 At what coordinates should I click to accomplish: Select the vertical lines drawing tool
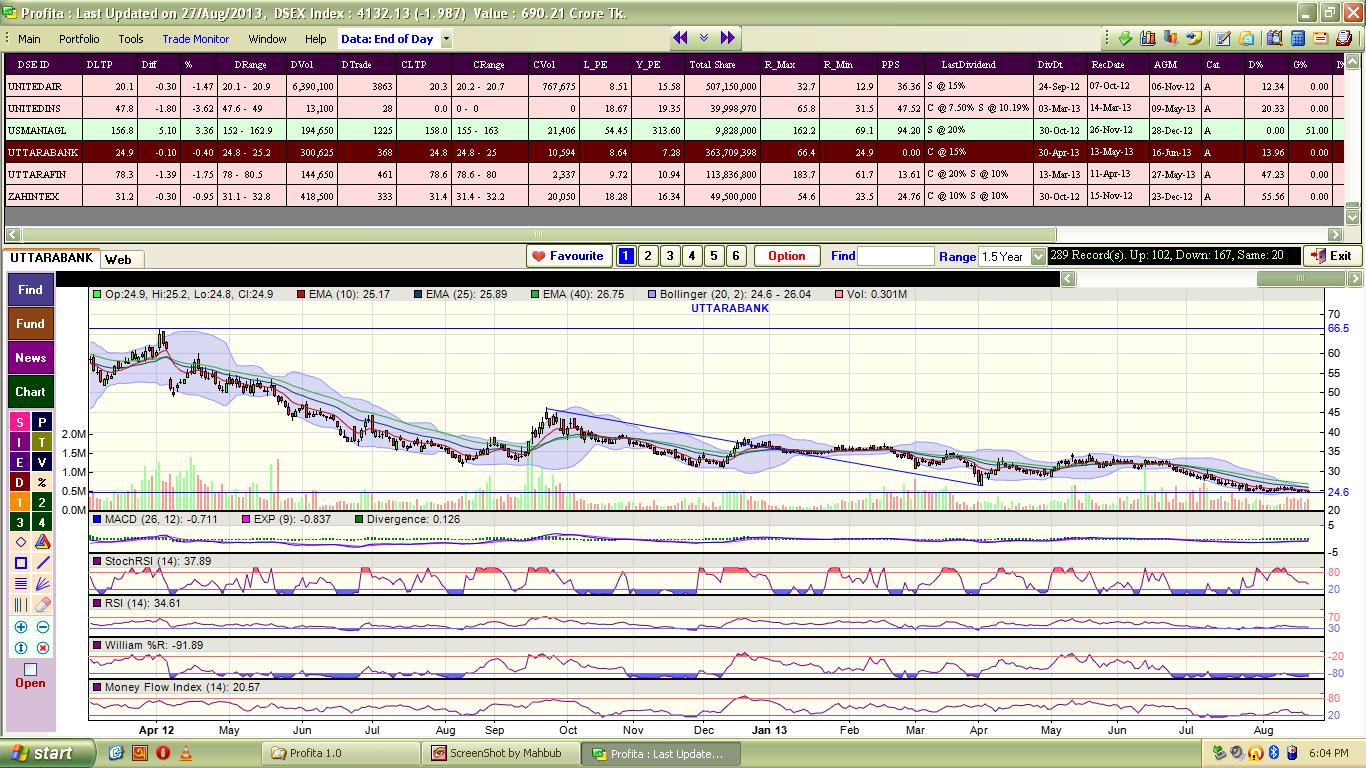pyautogui.click(x=20, y=605)
